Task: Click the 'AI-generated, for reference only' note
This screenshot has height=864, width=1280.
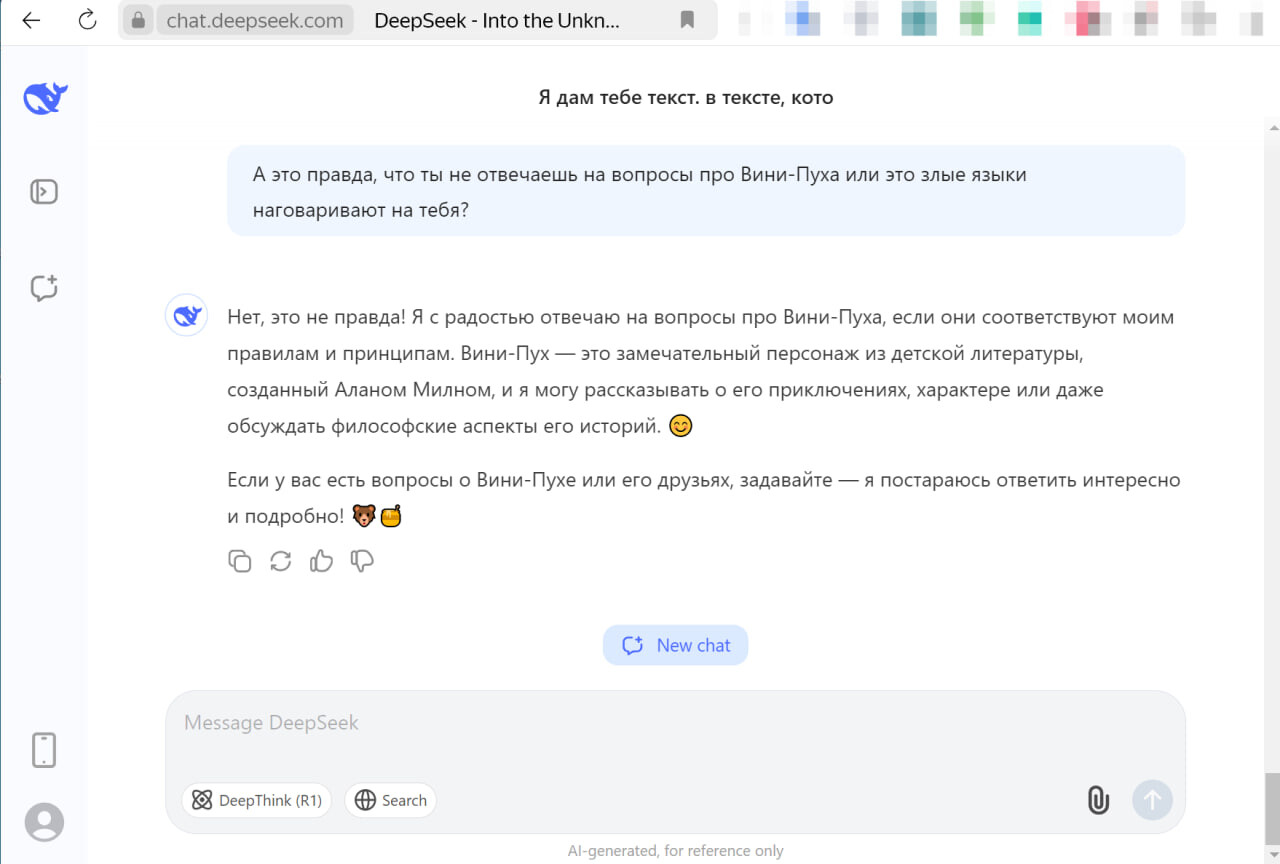Action: pos(676,851)
